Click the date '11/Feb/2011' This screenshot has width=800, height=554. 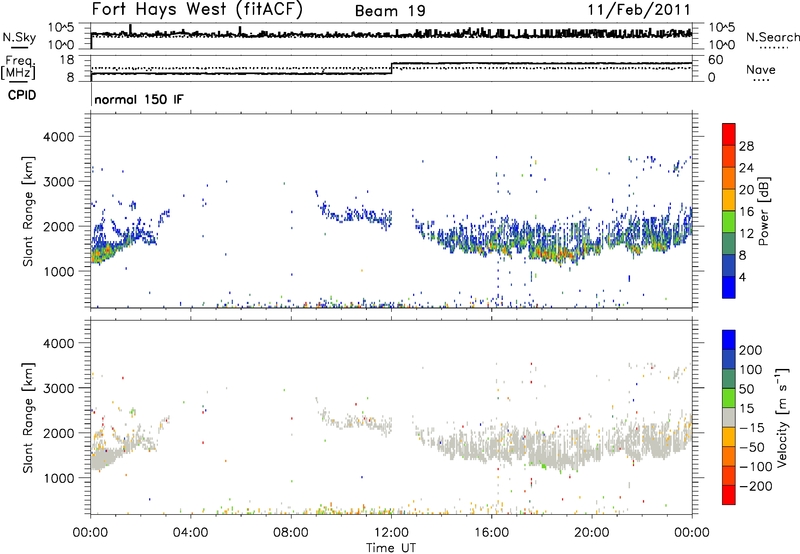tap(639, 9)
